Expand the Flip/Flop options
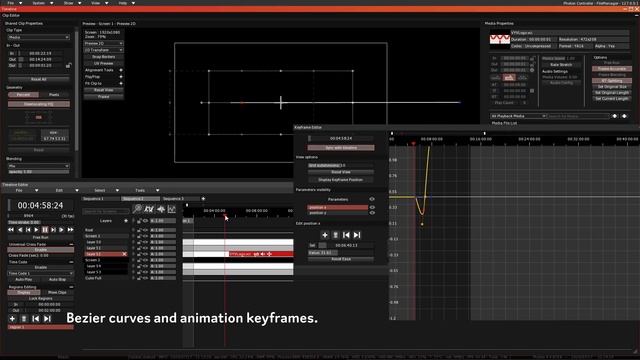Viewport: 640px width, 360px height. 121,77
